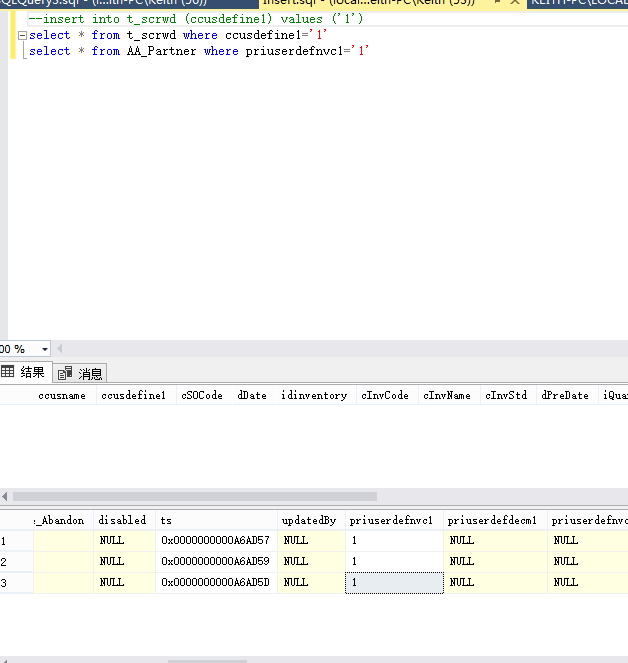Click left arrow of first grid's scrollbar
Viewport: 628px width, 663px height.
(x=5, y=496)
